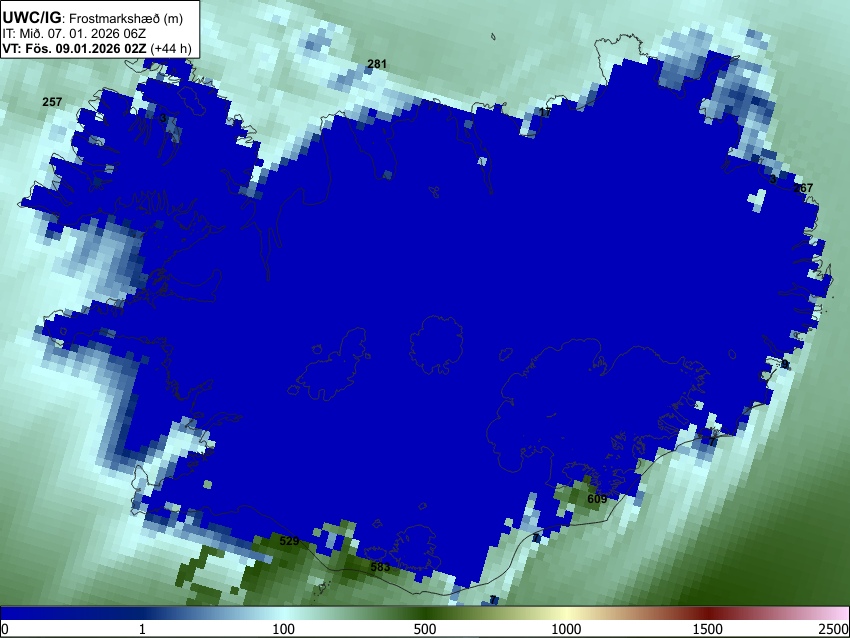This screenshot has width=850, height=638.
Task: Click the 1500 tick on the color scale
Action: [x=708, y=629]
